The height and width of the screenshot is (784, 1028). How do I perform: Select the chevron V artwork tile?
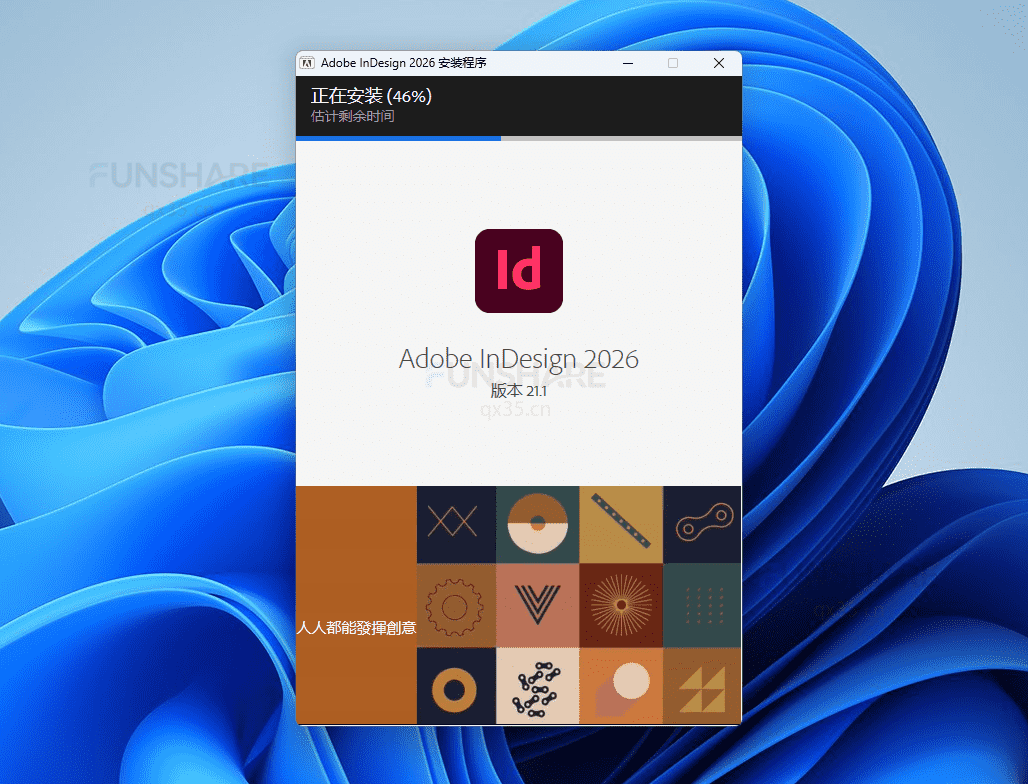click(x=537, y=604)
